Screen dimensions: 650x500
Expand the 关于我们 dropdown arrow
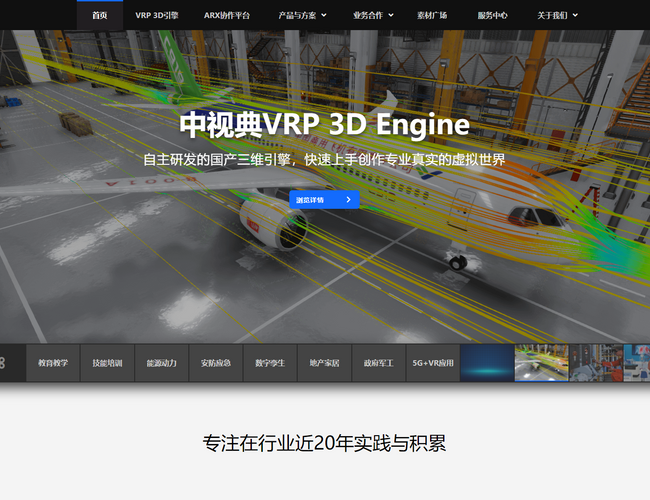(x=576, y=16)
